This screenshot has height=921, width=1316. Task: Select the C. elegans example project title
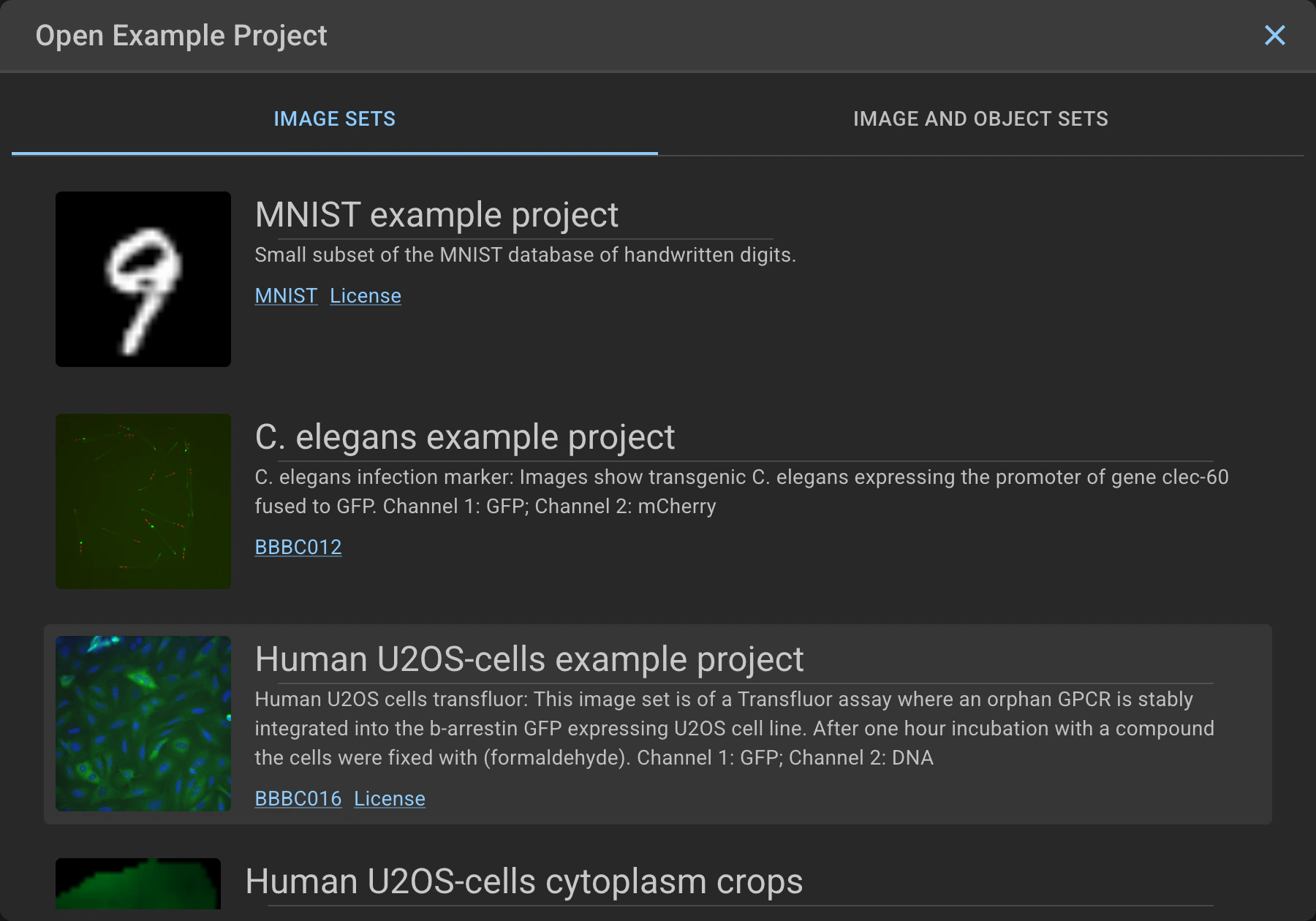click(464, 437)
